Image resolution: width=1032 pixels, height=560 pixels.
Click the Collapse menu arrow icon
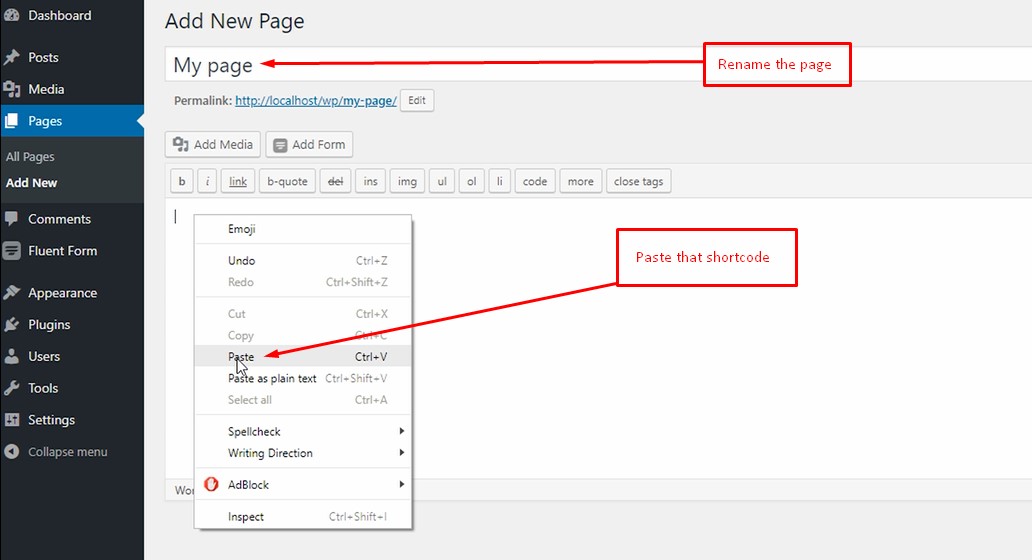11,451
